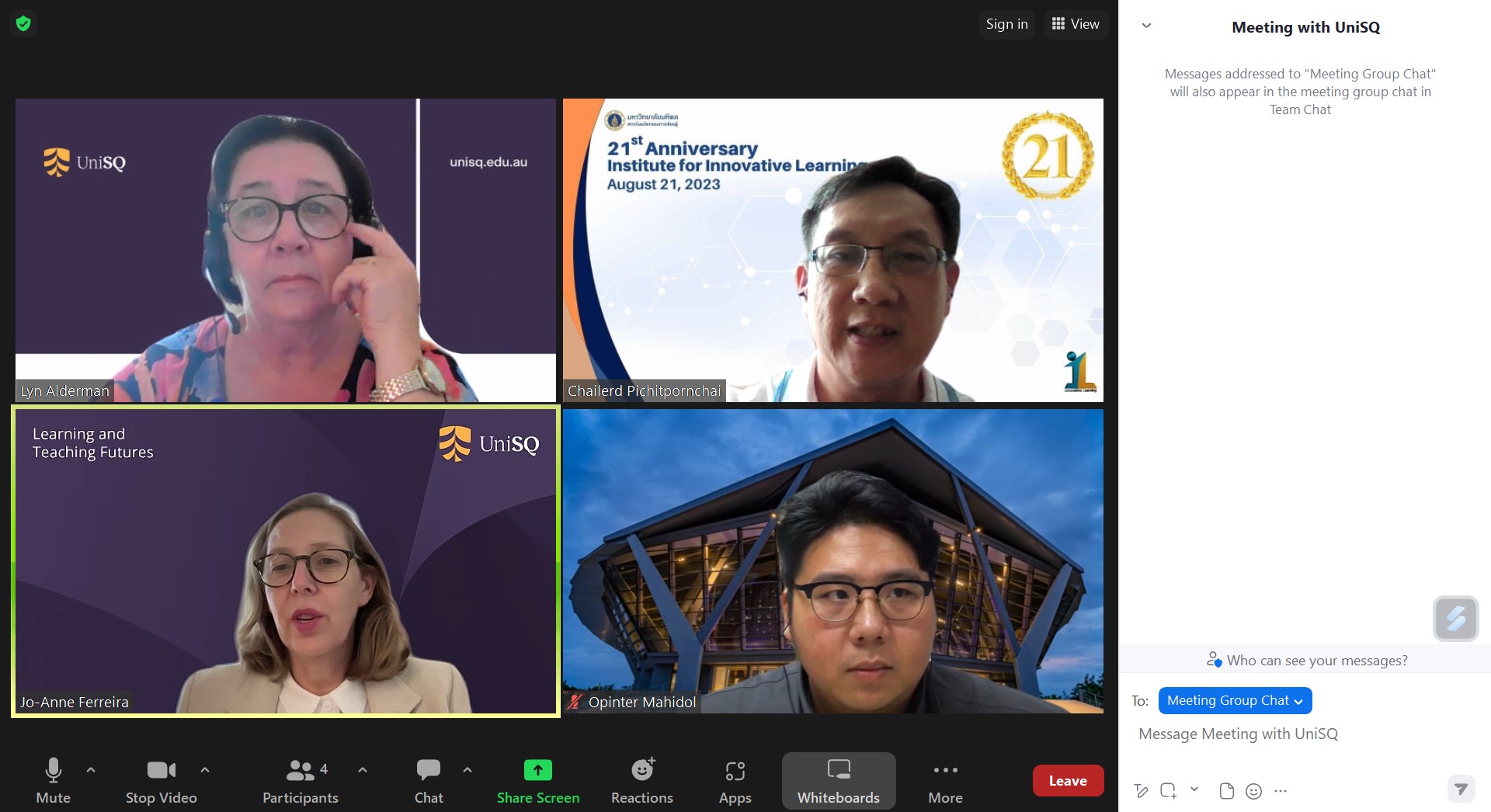The image size is (1491, 812).
Task: Open the Reactions panel
Action: point(641,780)
